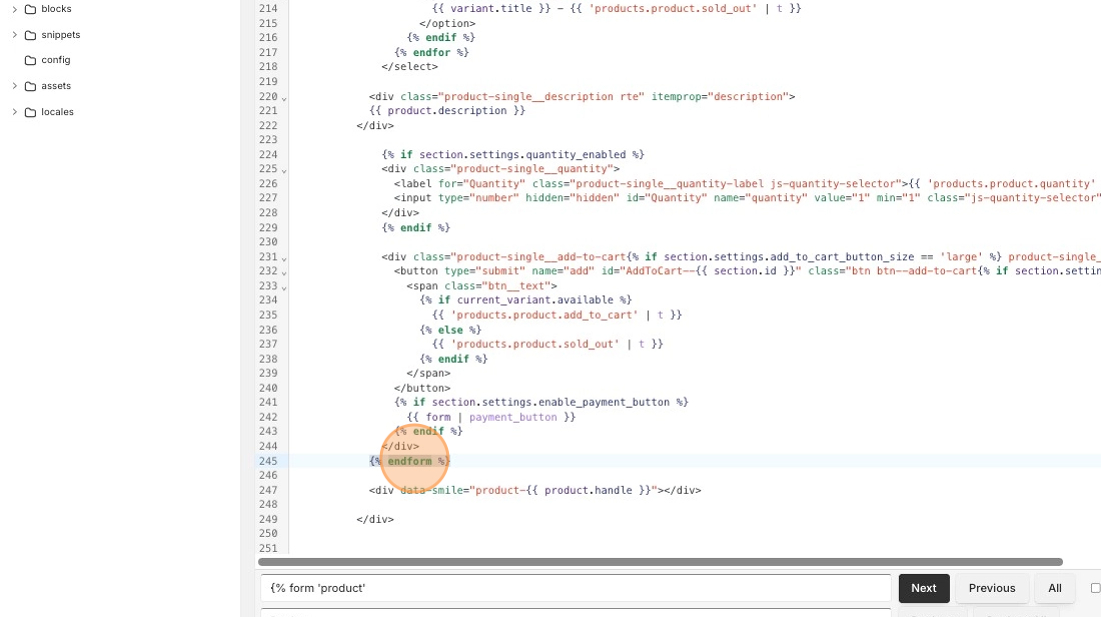1101x617 pixels.
Task: Fold the span block at line 233
Action: pos(284,288)
